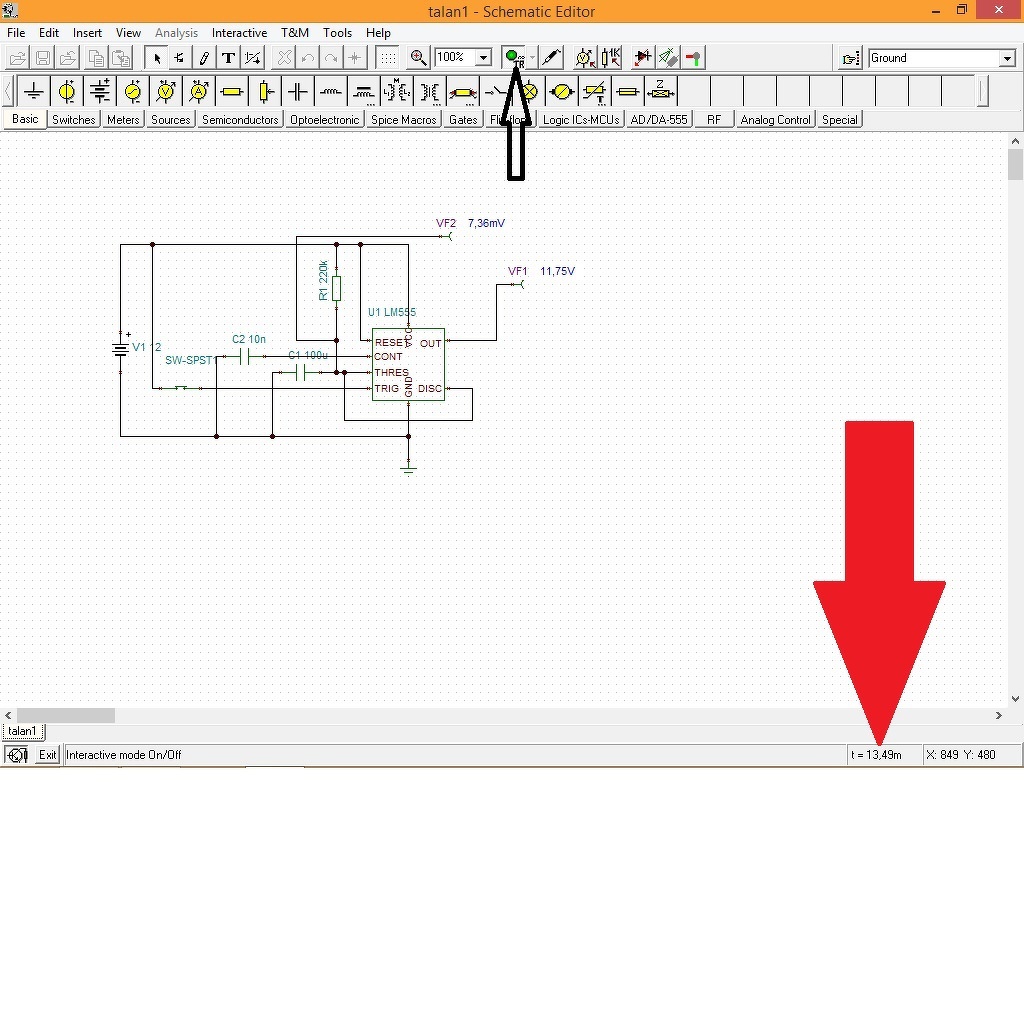Select the talan1 sheet tab
1024x1024 pixels.
23,731
